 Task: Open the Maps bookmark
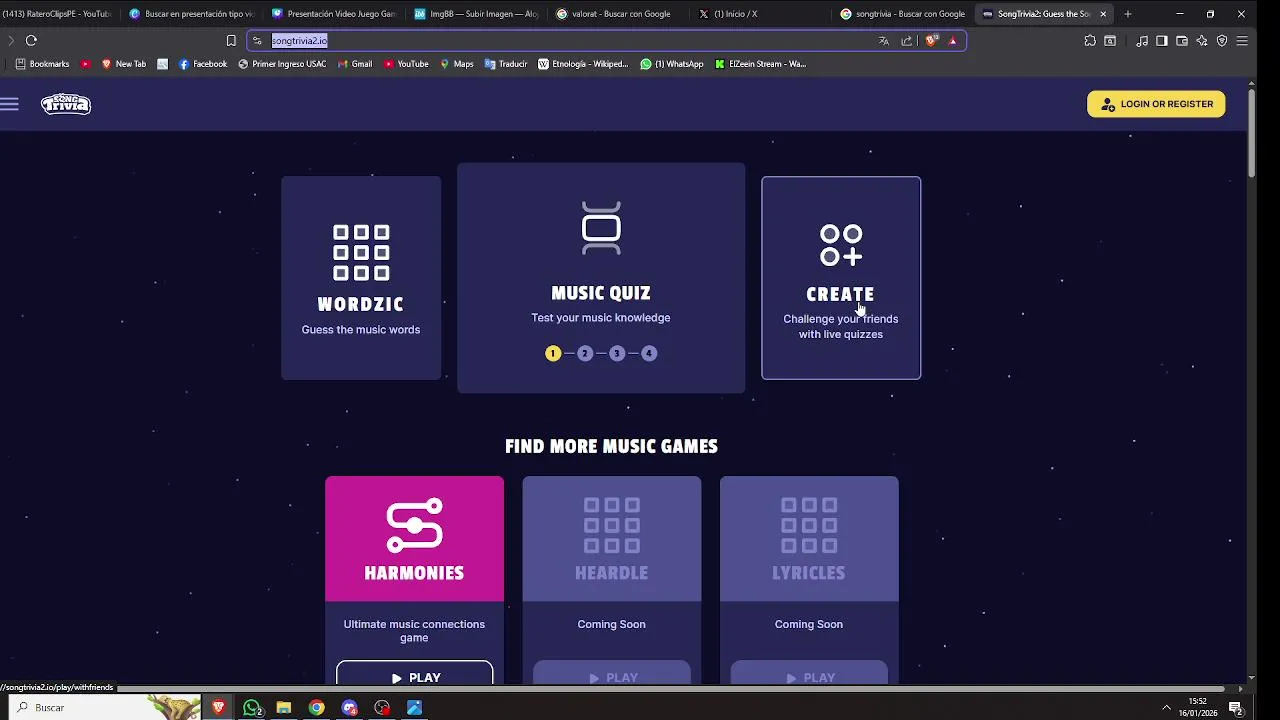[457, 64]
